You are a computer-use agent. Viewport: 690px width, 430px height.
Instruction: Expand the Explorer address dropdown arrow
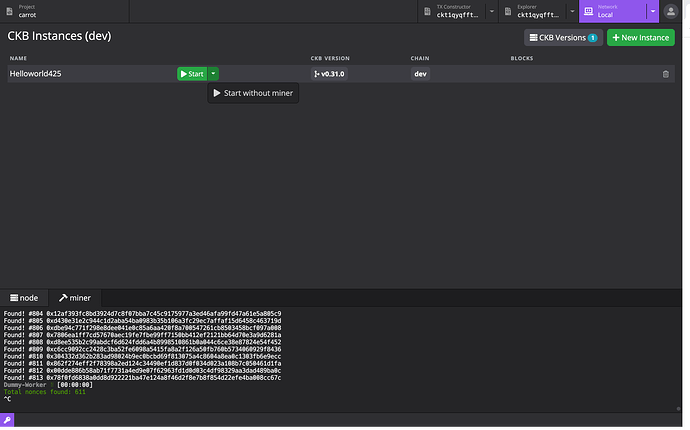coord(572,11)
